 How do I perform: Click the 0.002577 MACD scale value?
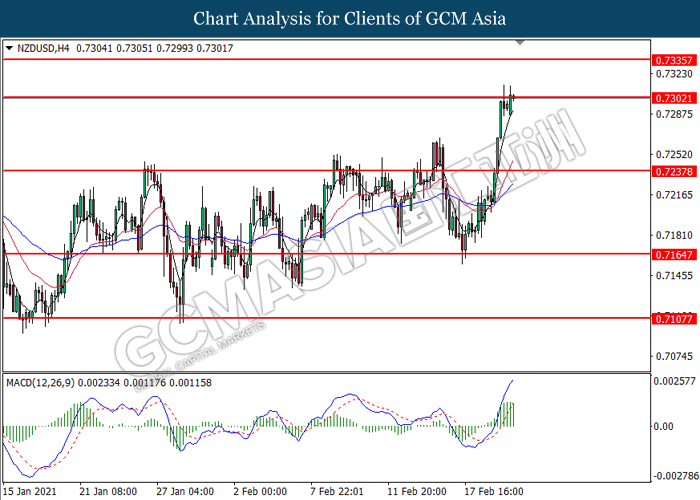click(x=675, y=381)
